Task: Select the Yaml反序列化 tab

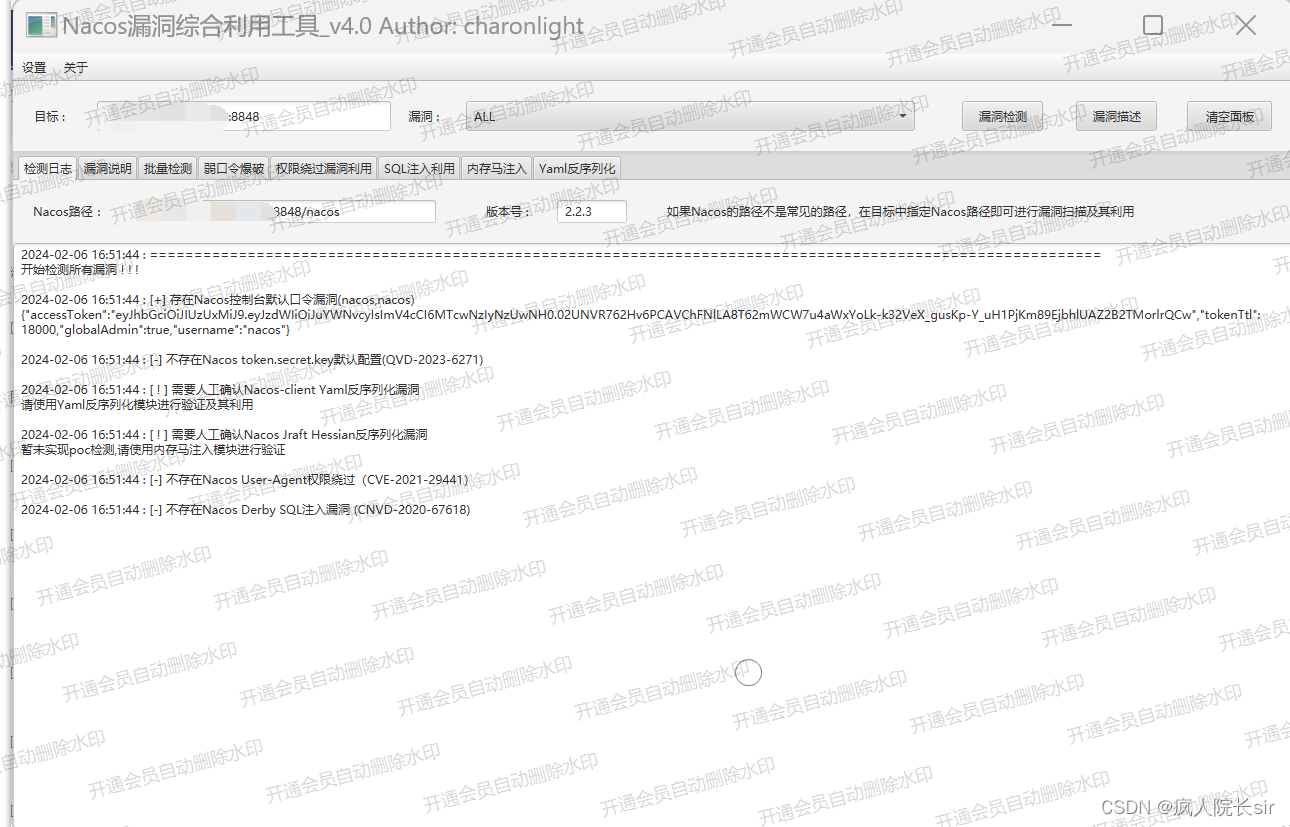Action: [x=577, y=168]
